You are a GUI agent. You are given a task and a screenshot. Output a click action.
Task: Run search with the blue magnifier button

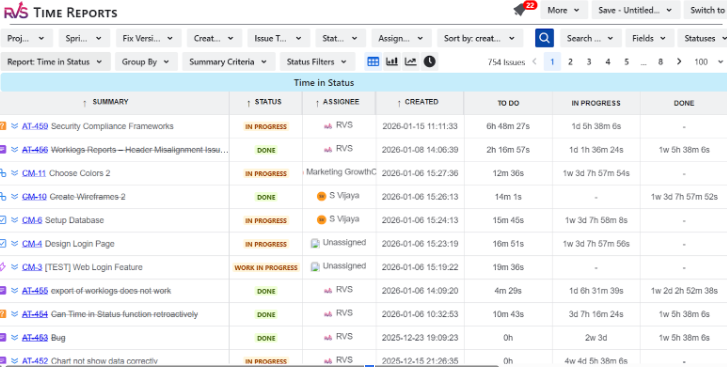[x=544, y=38]
